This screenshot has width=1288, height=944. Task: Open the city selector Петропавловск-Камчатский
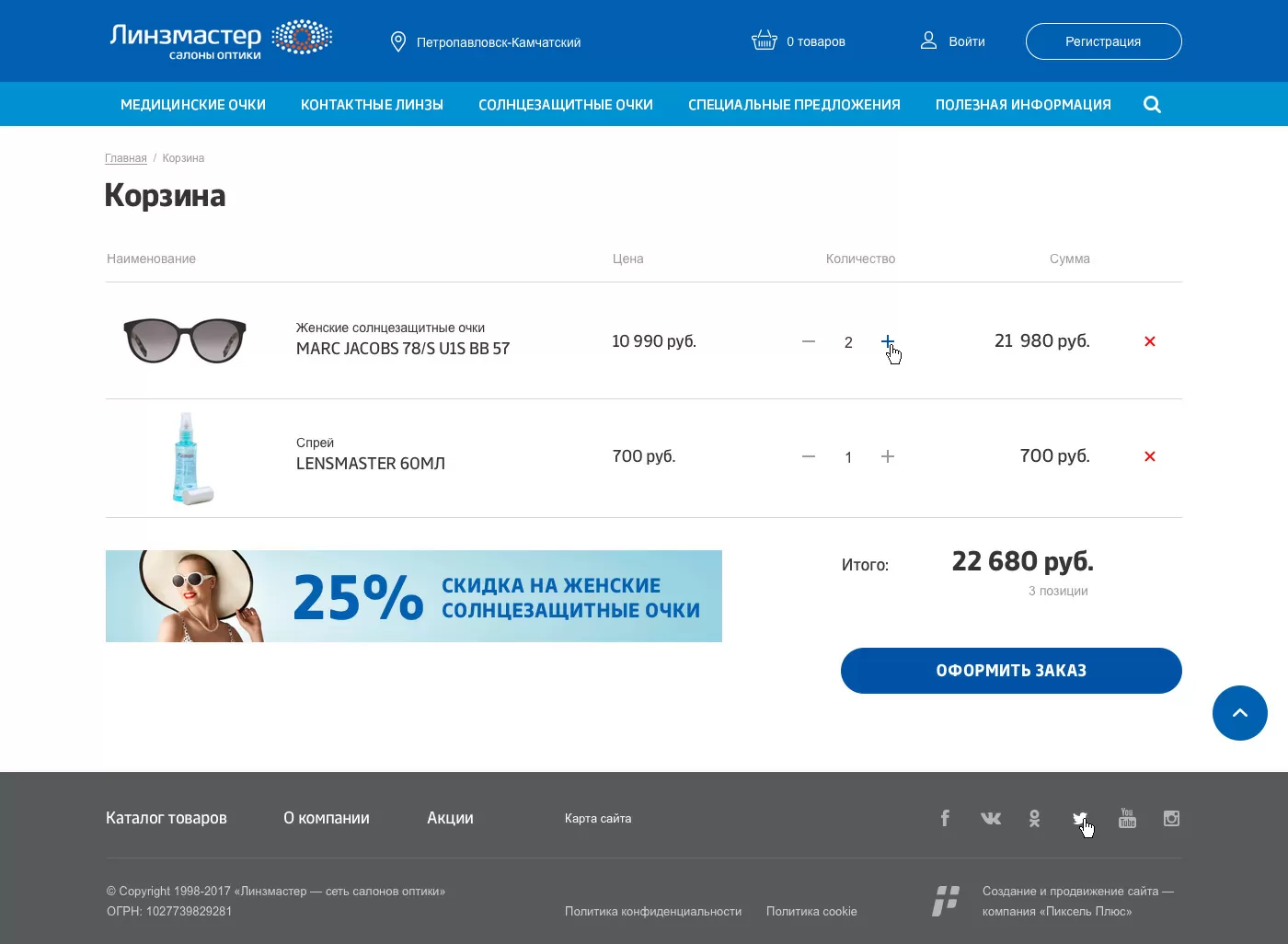pyautogui.click(x=498, y=42)
